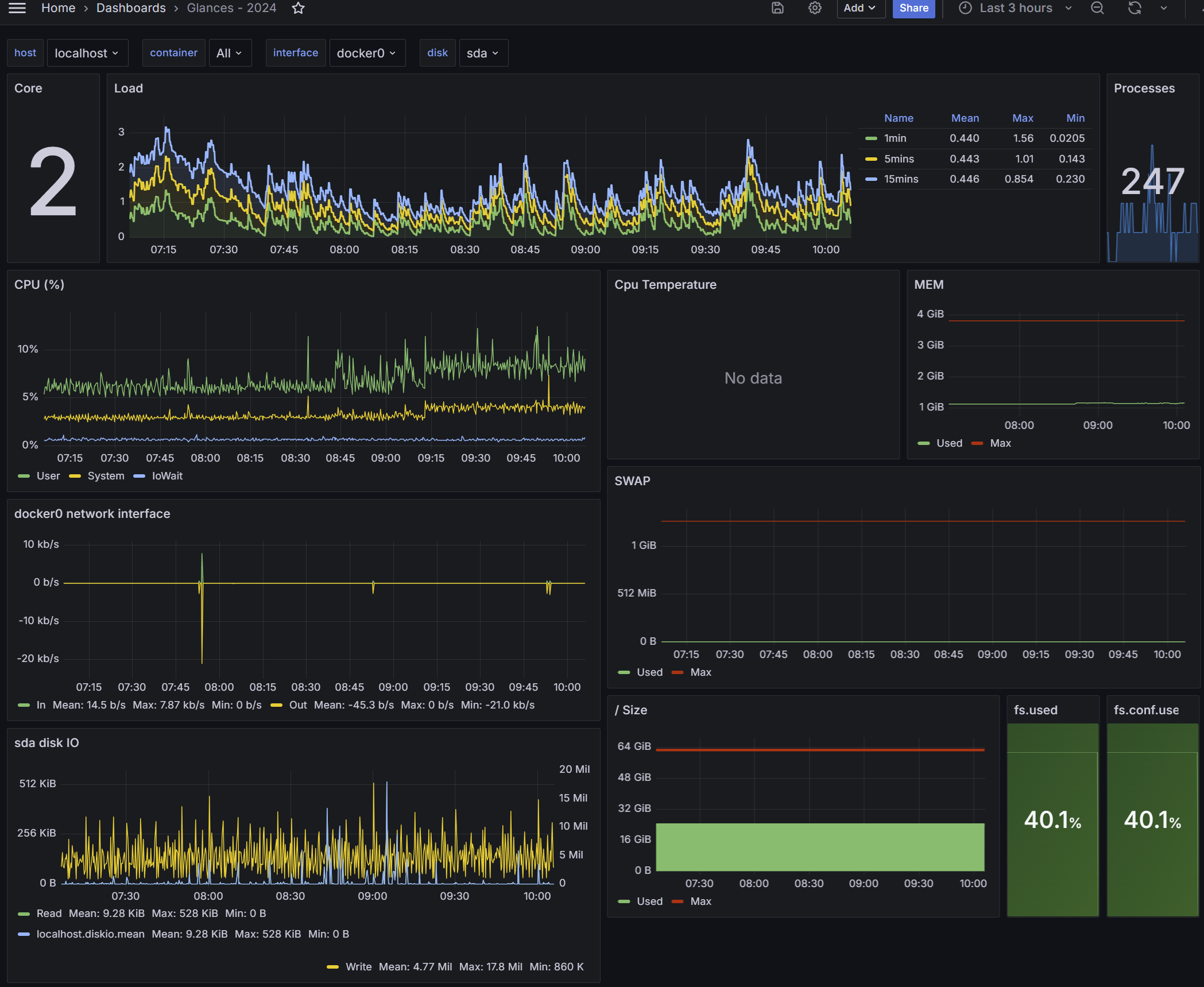Click the 5mins yellow legend swatch

coord(871,159)
